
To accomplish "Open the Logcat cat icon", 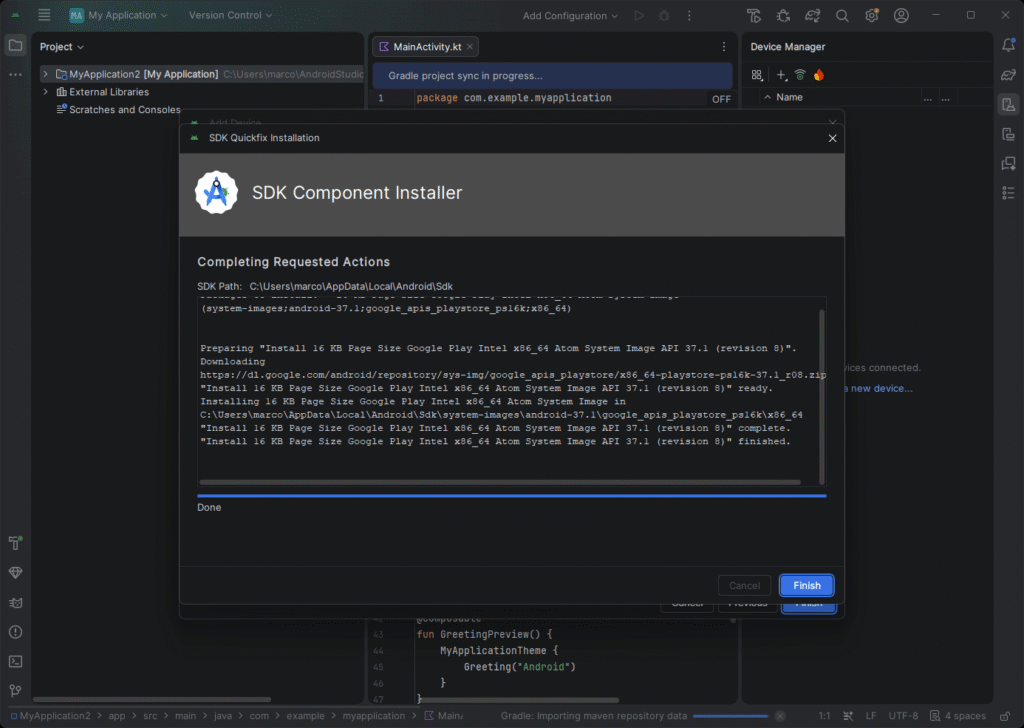I will click(16, 603).
